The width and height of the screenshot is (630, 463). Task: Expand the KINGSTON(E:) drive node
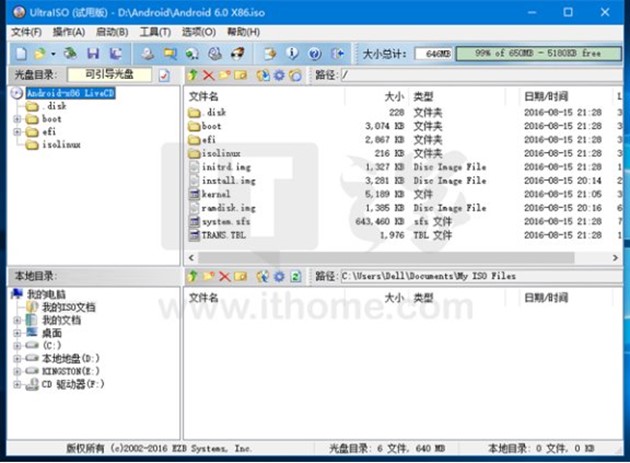[x=17, y=370]
